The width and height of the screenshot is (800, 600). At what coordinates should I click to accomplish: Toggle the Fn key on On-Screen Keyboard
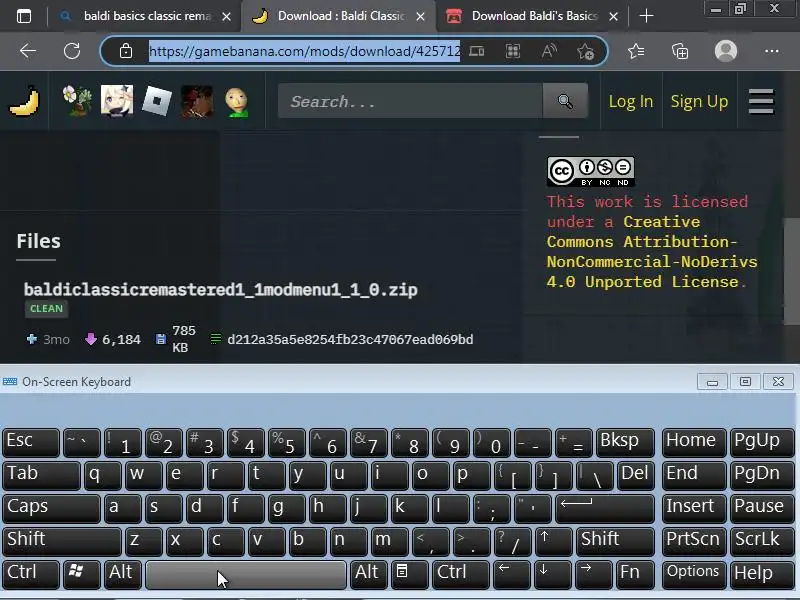coord(634,574)
